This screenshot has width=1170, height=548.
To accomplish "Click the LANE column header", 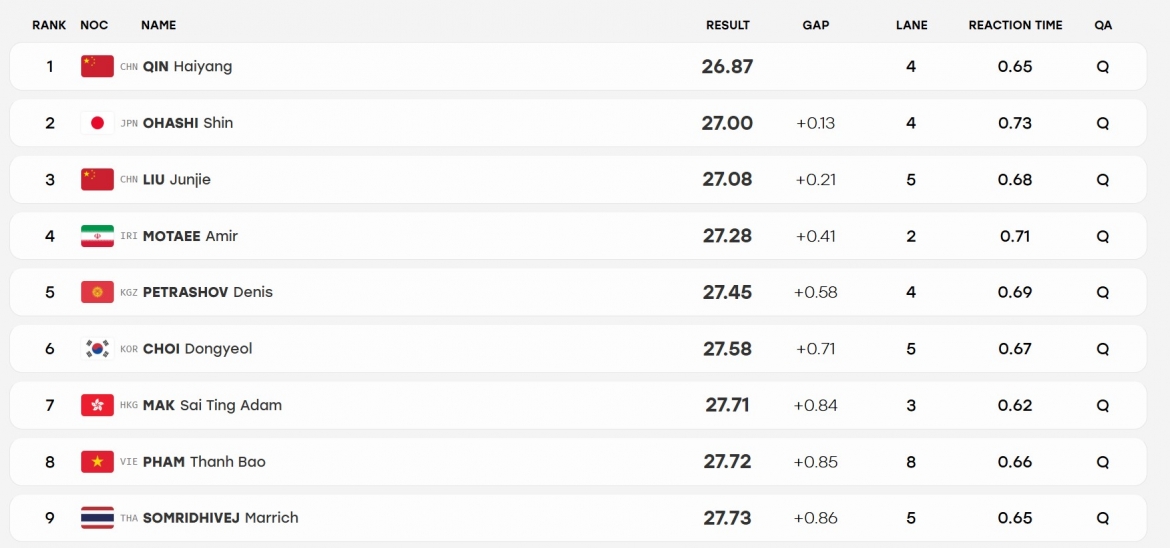I will 912,25.
